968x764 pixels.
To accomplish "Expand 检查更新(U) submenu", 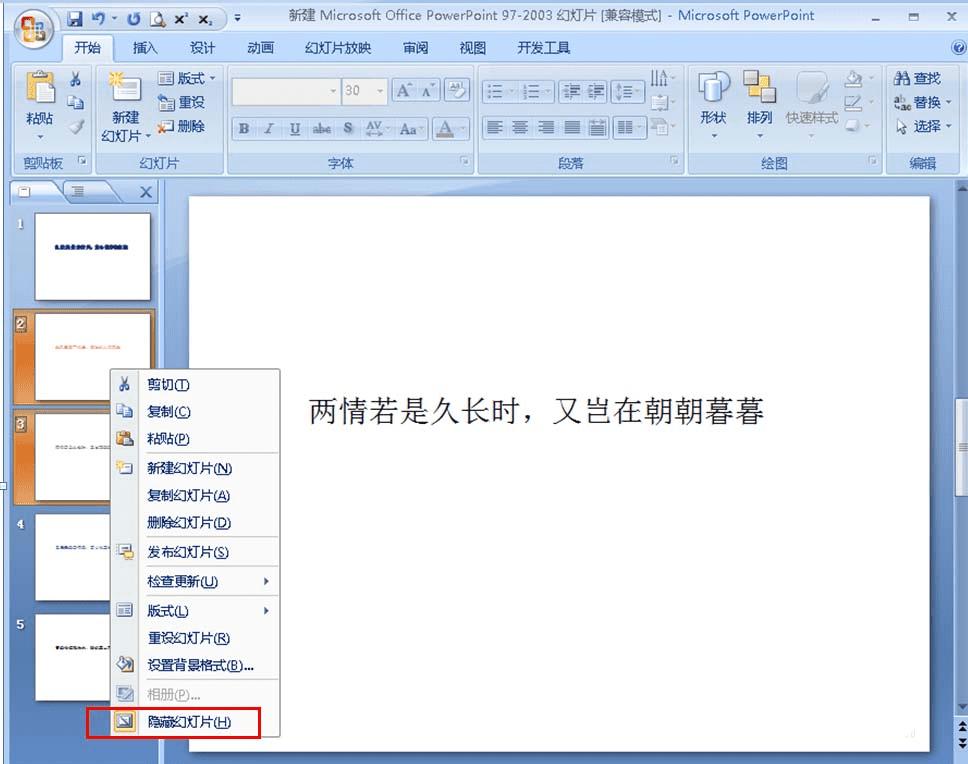I will click(x=195, y=581).
